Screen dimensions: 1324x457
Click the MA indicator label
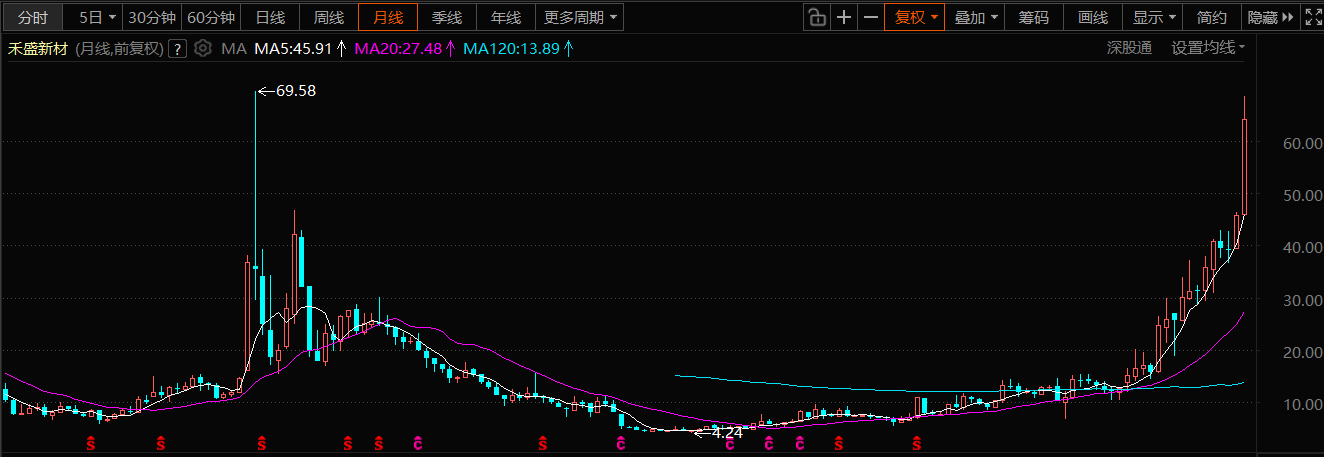(x=233, y=48)
